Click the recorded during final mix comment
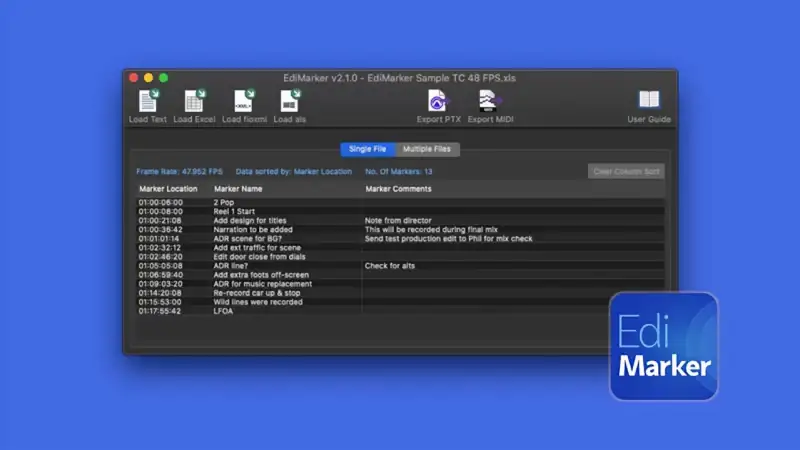 431,230
